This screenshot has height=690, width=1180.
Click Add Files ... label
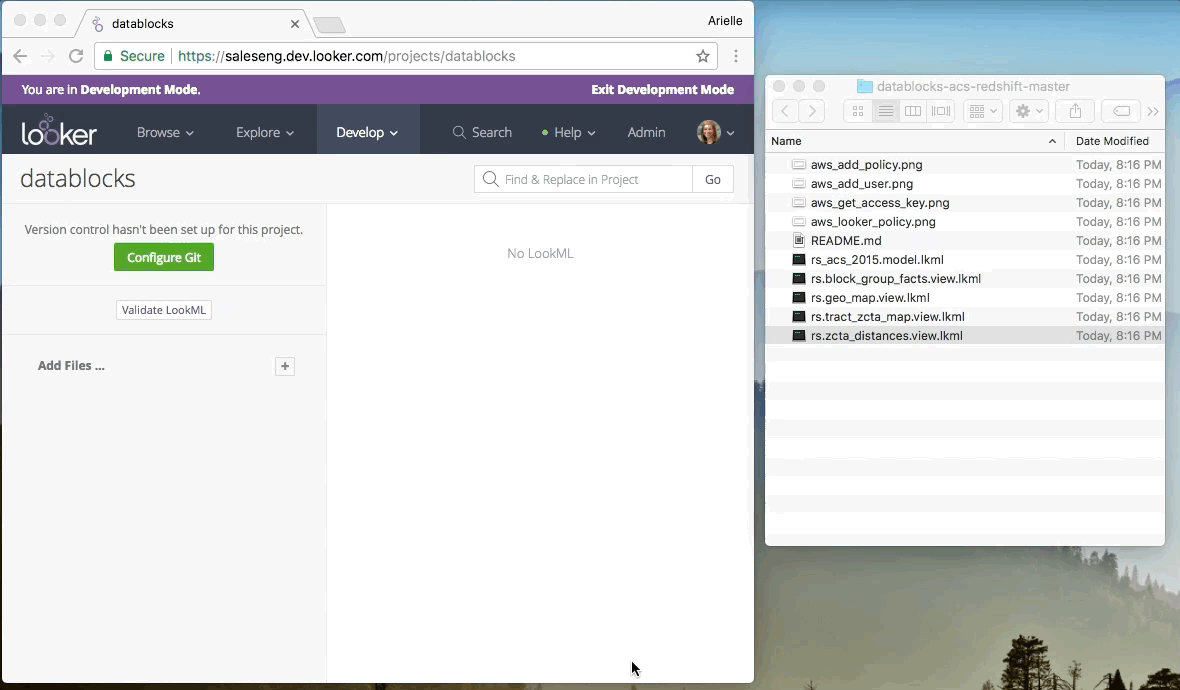[71, 366]
